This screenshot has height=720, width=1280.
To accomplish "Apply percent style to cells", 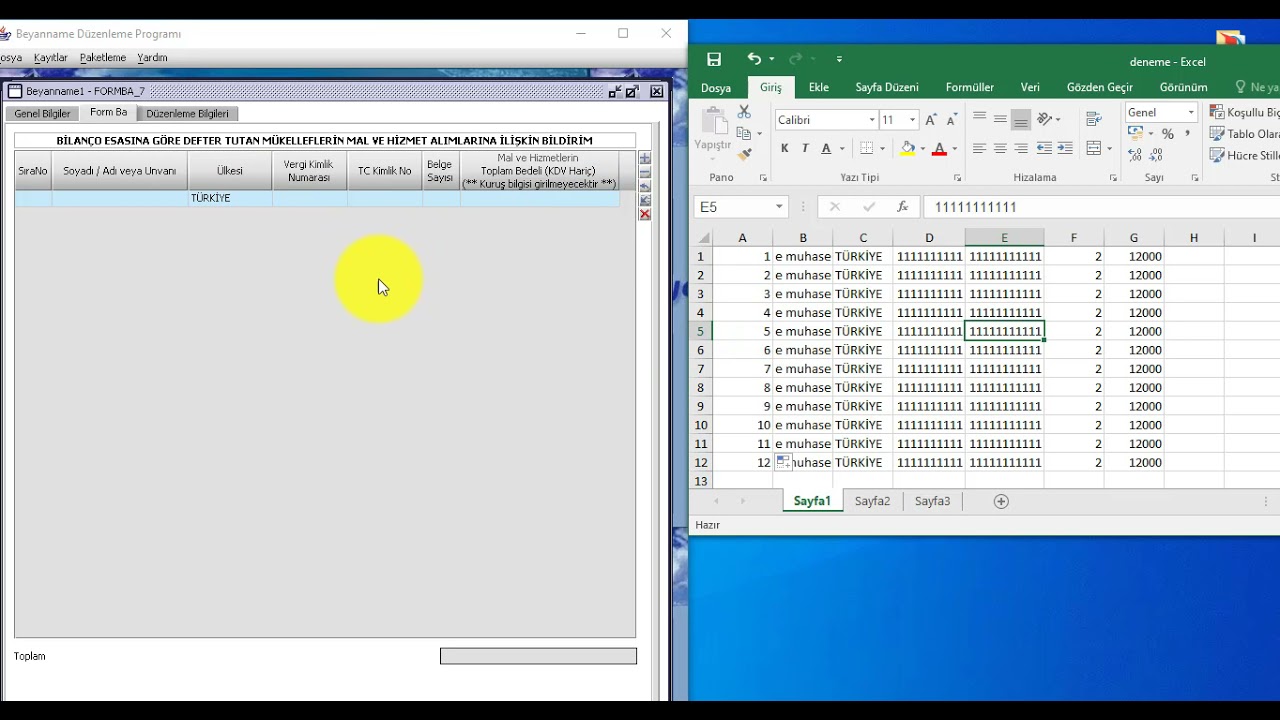I will (x=1167, y=134).
